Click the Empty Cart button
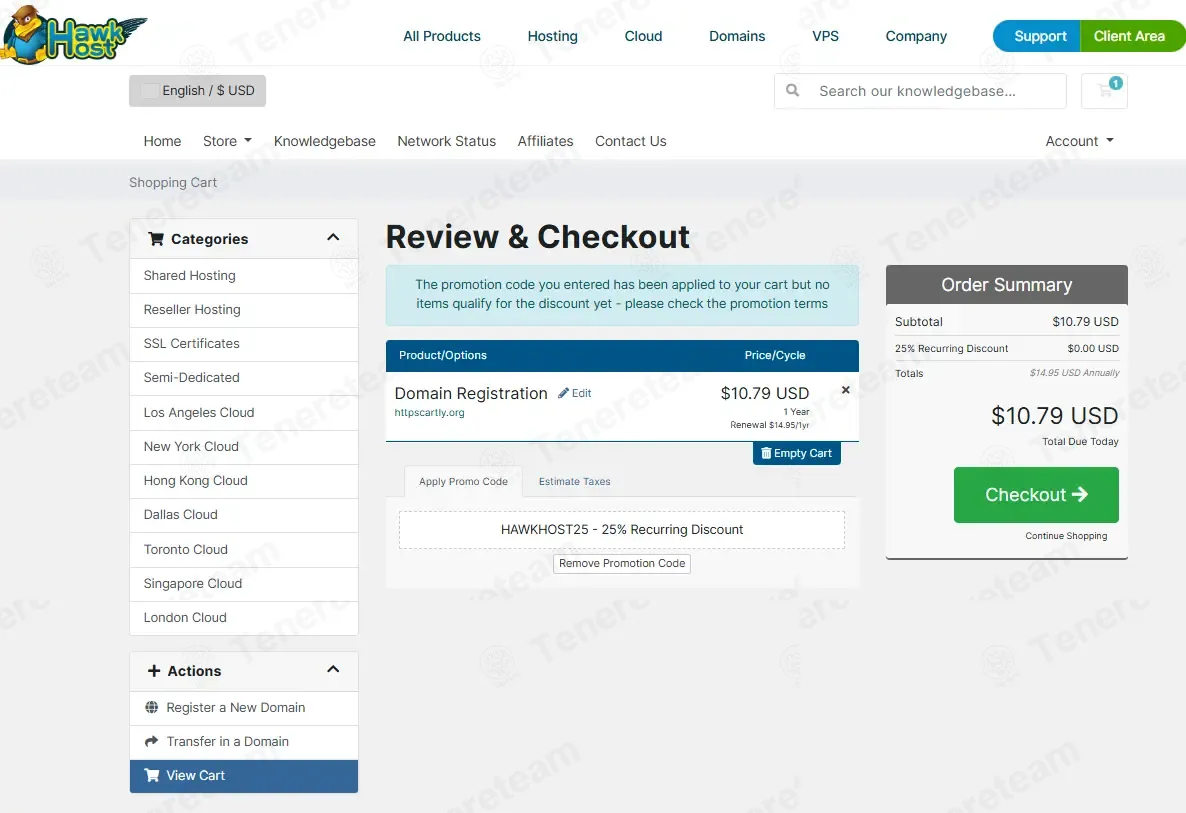 tap(796, 453)
